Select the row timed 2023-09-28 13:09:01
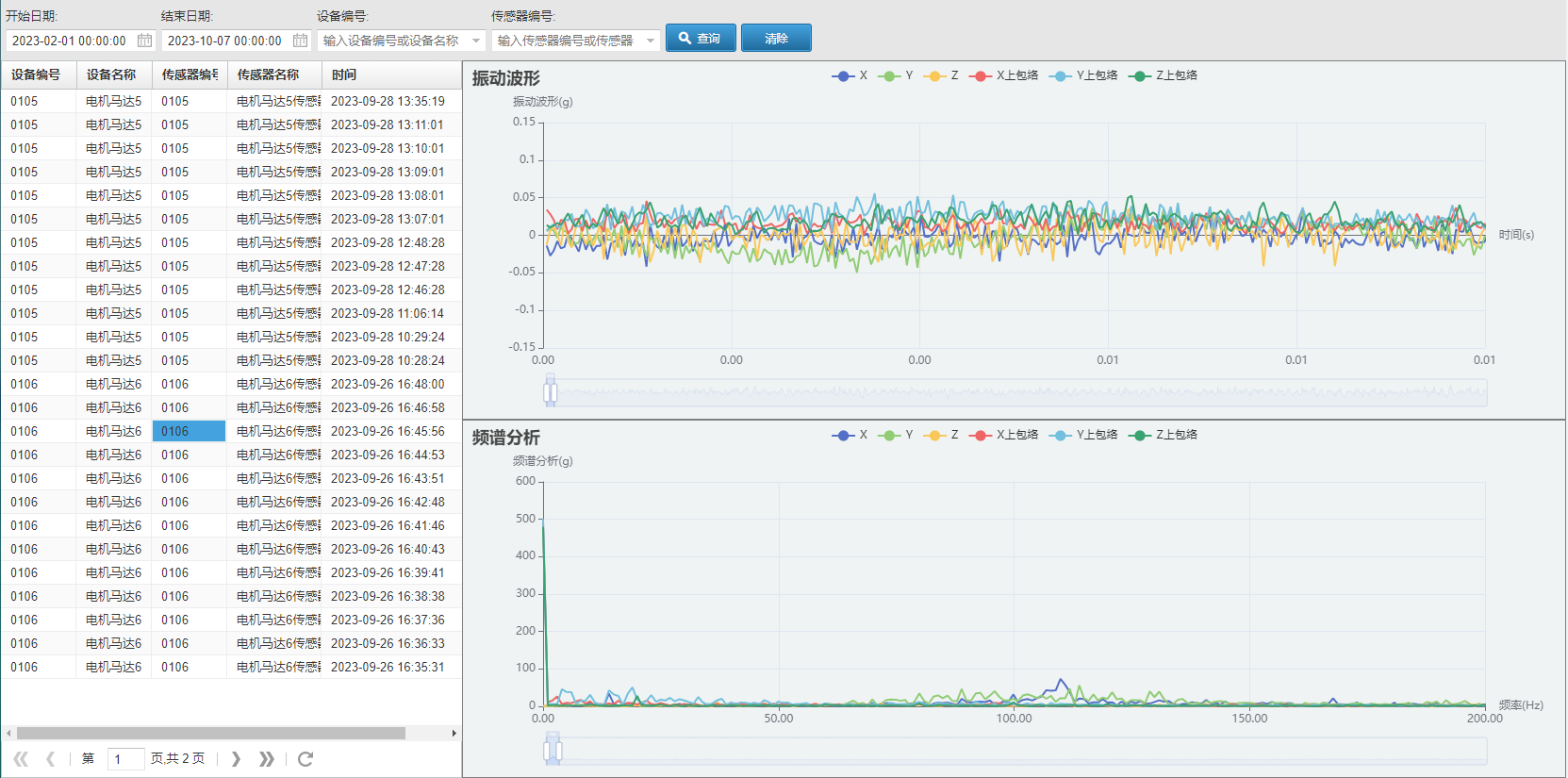The image size is (1568, 778). tap(231, 172)
